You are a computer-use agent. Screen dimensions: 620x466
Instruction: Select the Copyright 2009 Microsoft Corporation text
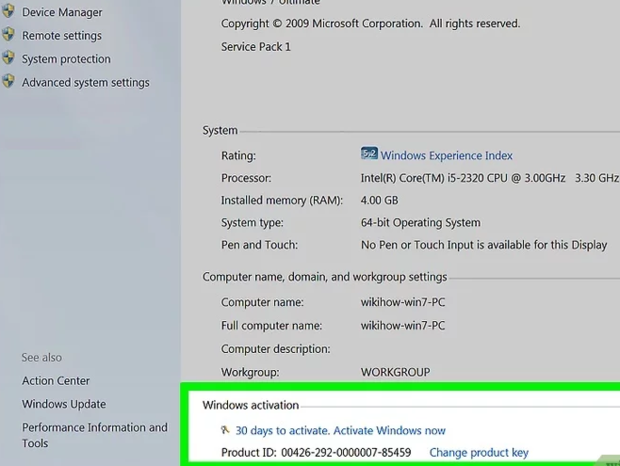pyautogui.click(x=370, y=23)
